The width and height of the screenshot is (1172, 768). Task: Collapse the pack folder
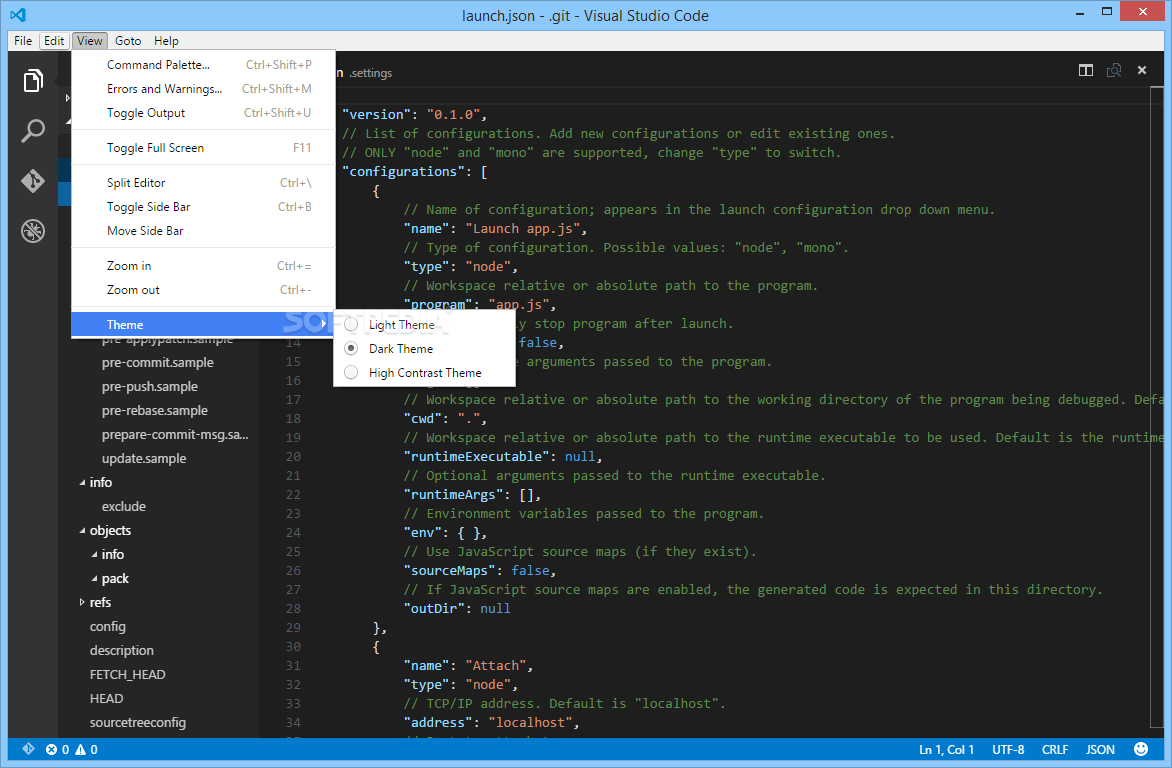tap(94, 579)
